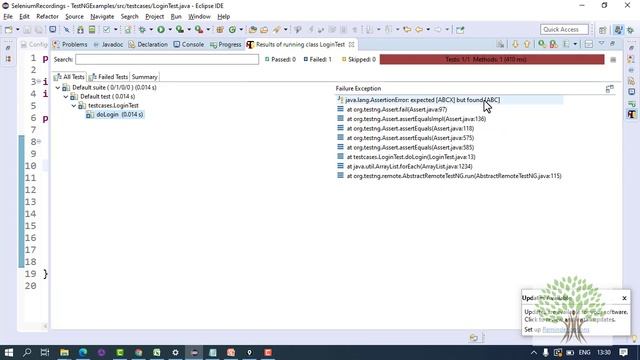Click the compare results icon in Failure Exception
Image resolution: width=640 pixels, height=360 pixels.
(609, 89)
